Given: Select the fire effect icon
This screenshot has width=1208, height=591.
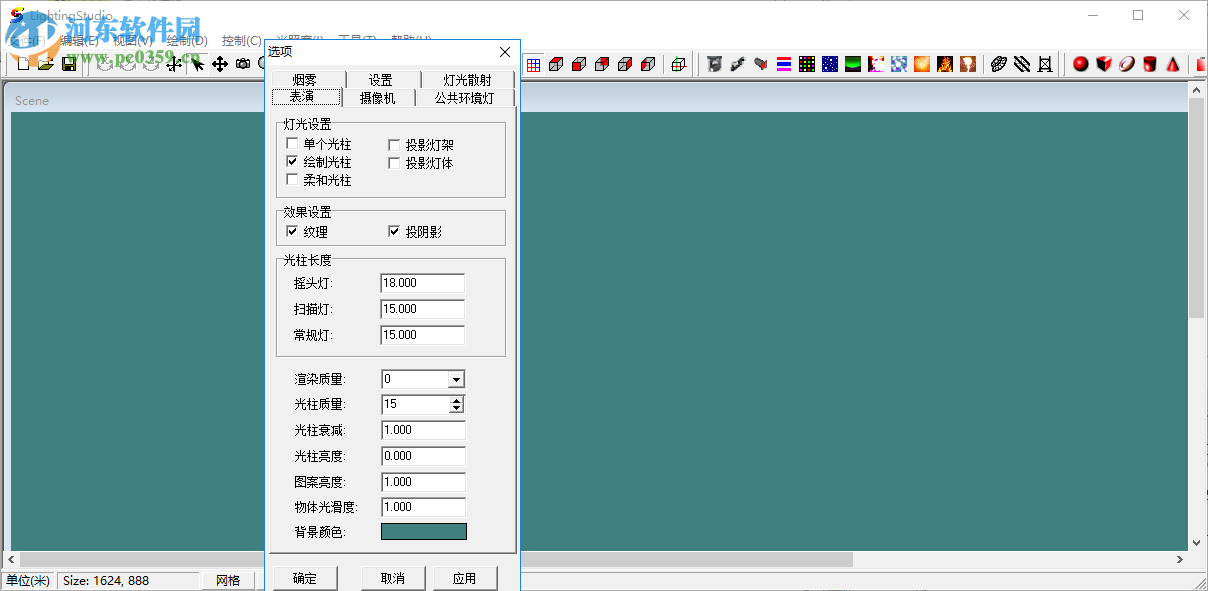Looking at the screenshot, I should click(x=945, y=63).
